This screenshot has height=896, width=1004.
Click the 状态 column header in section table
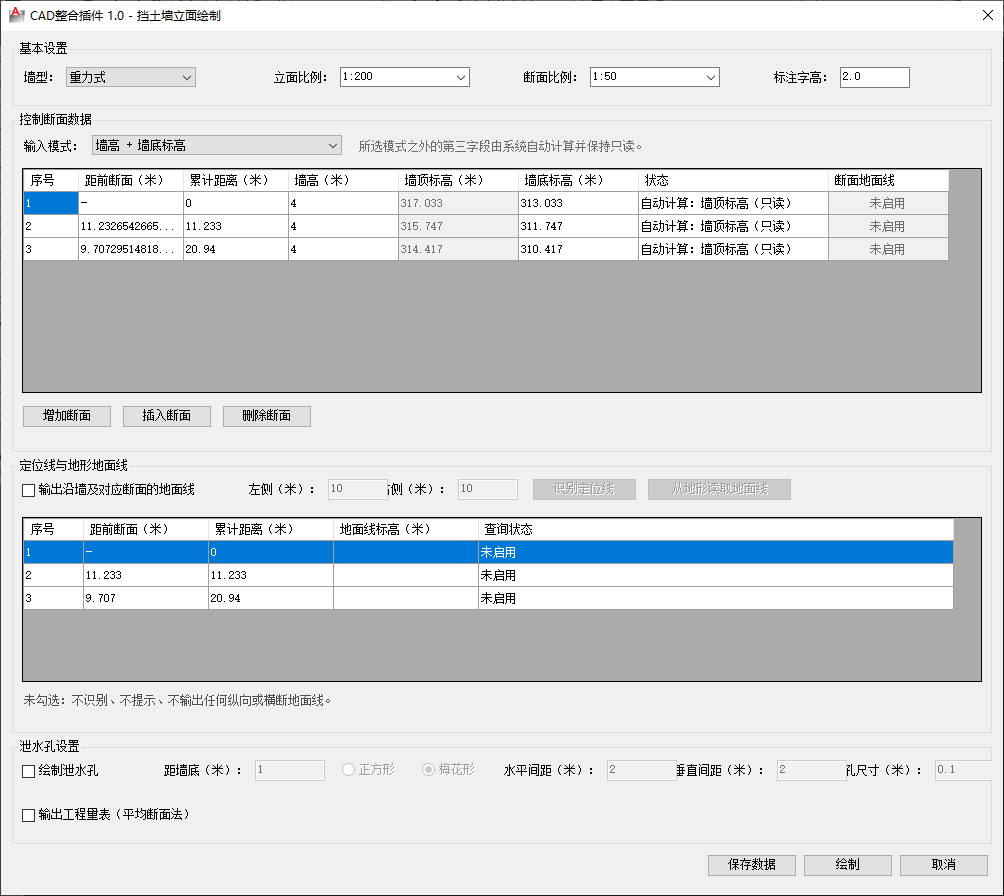tap(733, 181)
